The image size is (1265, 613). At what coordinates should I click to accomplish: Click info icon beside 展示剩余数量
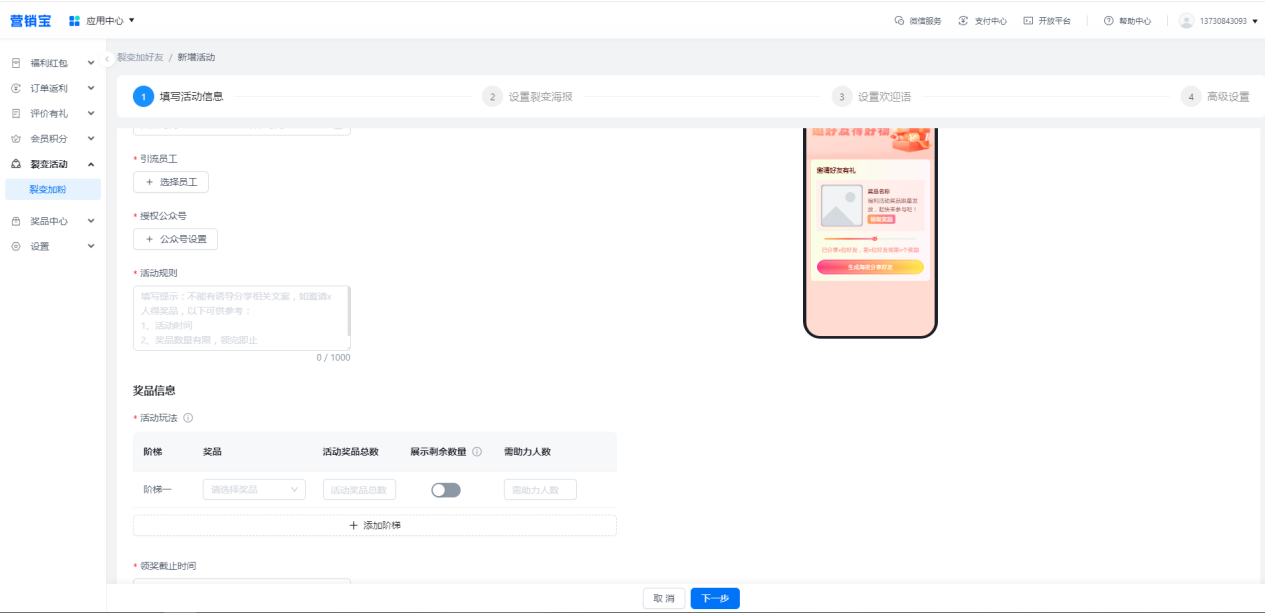(x=477, y=452)
